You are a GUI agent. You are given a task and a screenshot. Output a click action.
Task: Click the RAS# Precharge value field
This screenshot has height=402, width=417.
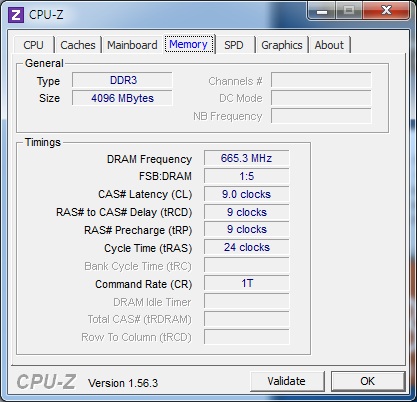(247, 229)
